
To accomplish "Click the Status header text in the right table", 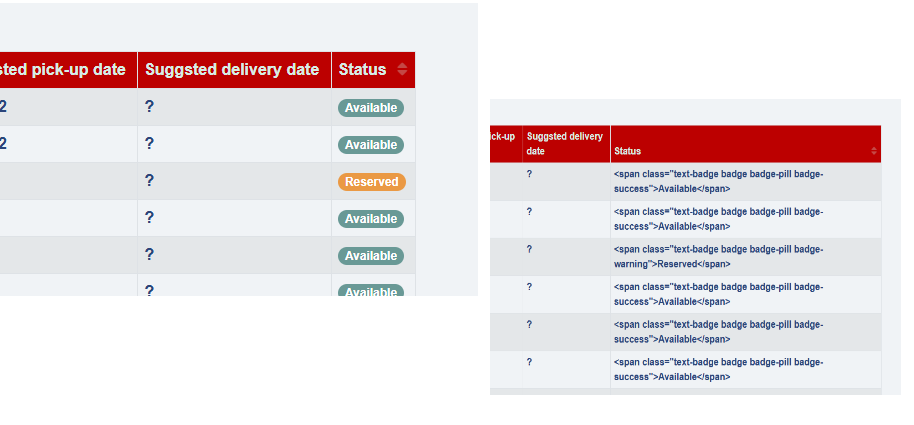I will [628, 151].
